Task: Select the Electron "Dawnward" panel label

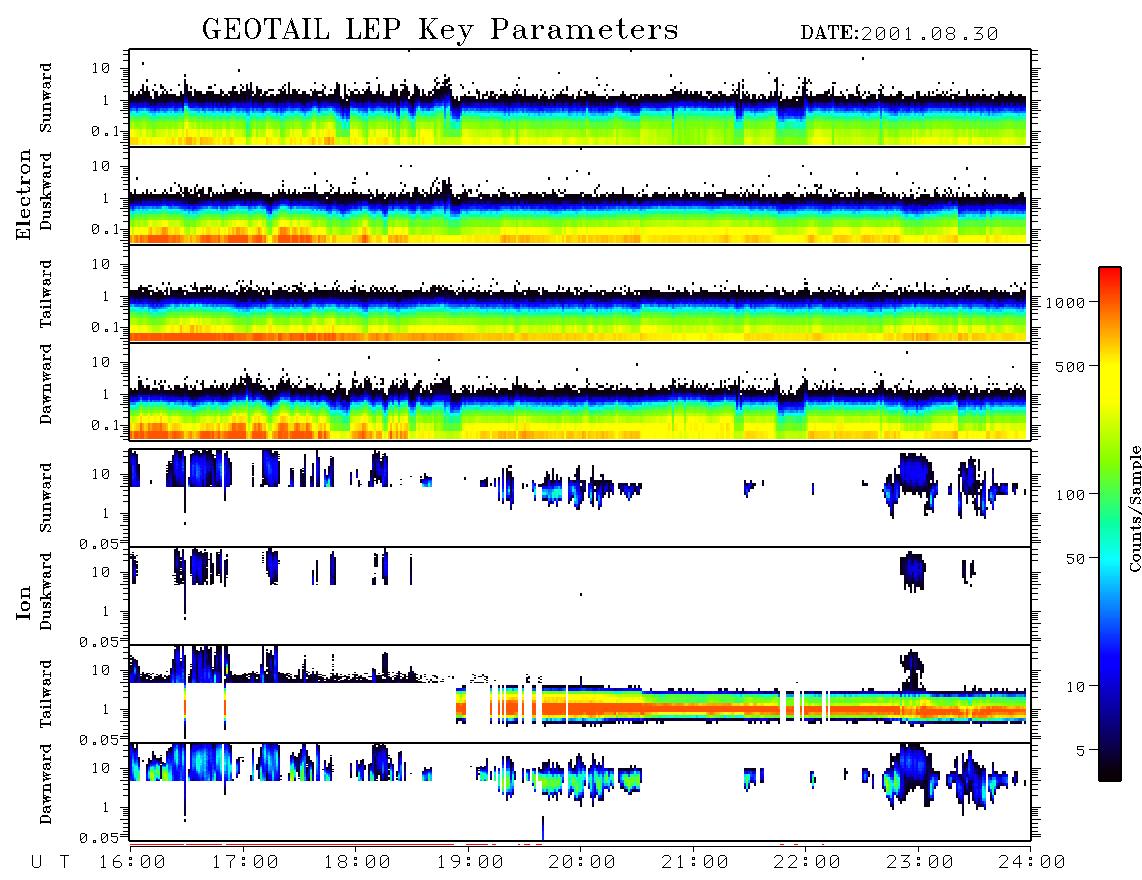Action: click(46, 385)
